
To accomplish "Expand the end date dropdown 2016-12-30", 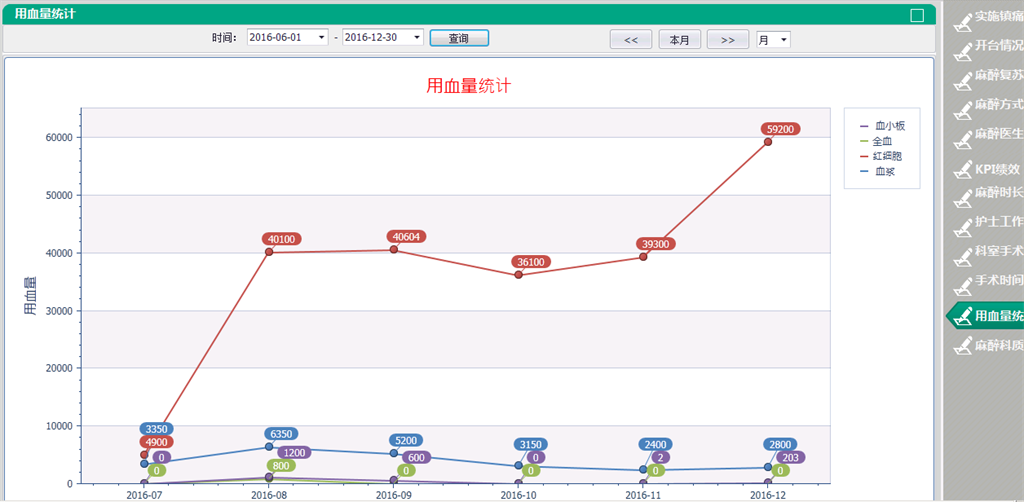I will click(417, 38).
